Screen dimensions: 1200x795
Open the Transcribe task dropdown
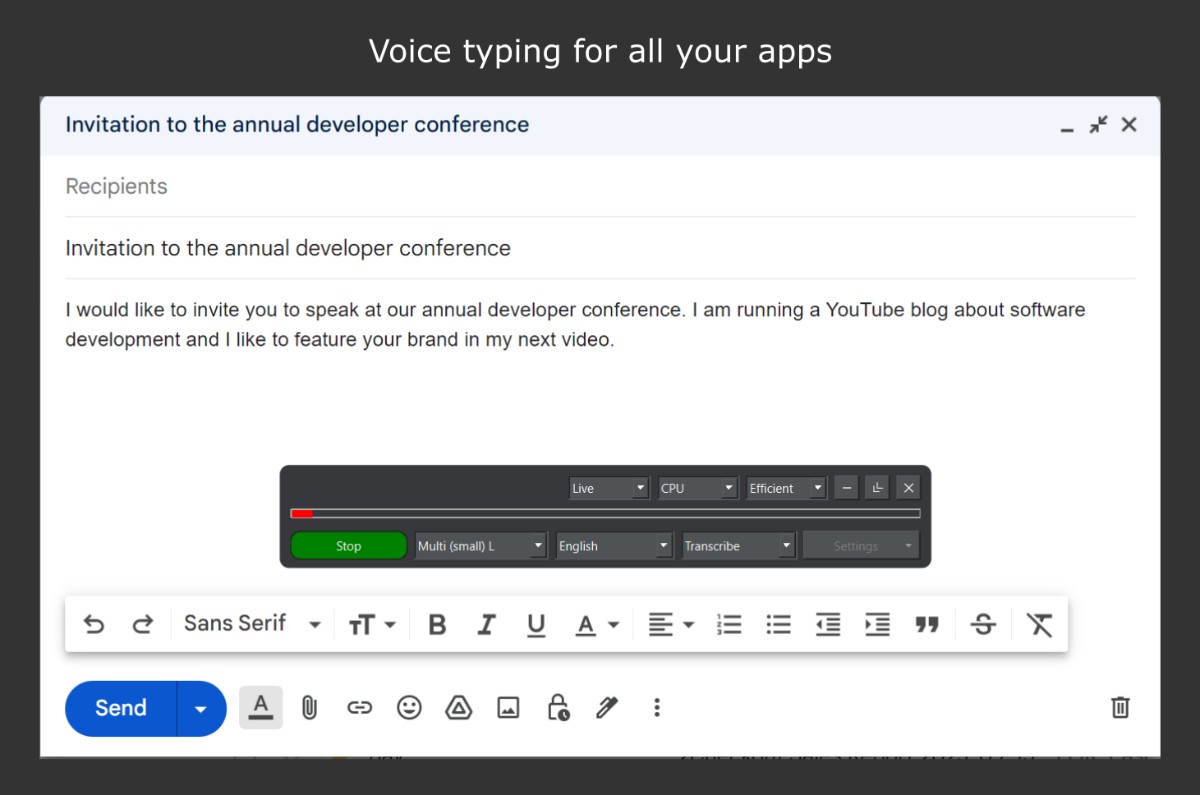click(x=739, y=546)
